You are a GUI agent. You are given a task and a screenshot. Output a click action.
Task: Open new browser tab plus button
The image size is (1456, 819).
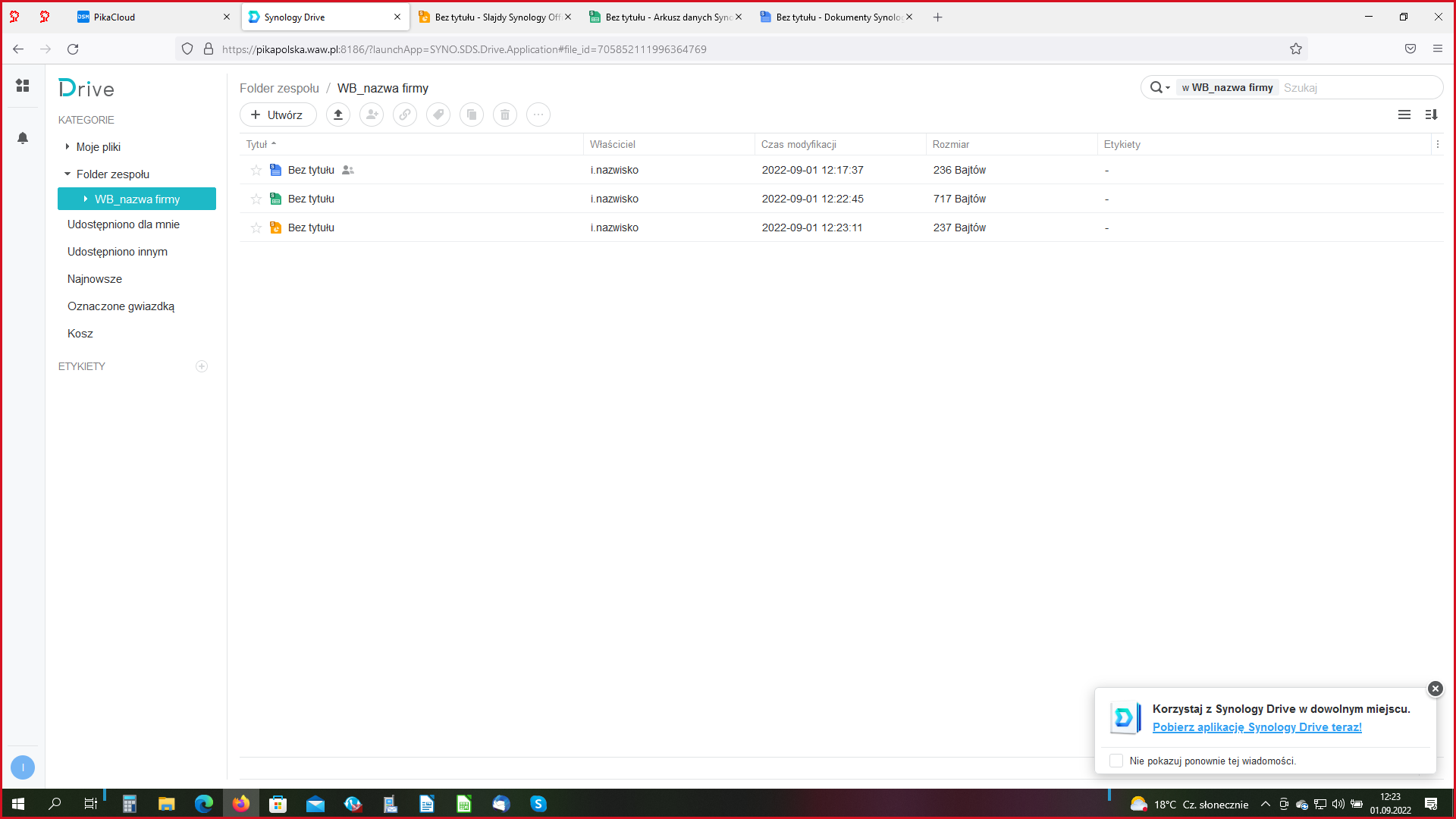(938, 17)
